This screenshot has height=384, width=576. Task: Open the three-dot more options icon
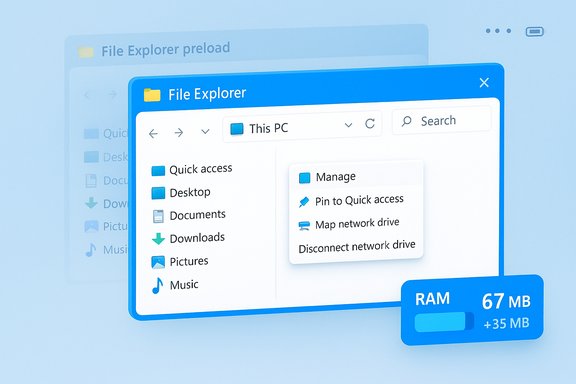498,31
